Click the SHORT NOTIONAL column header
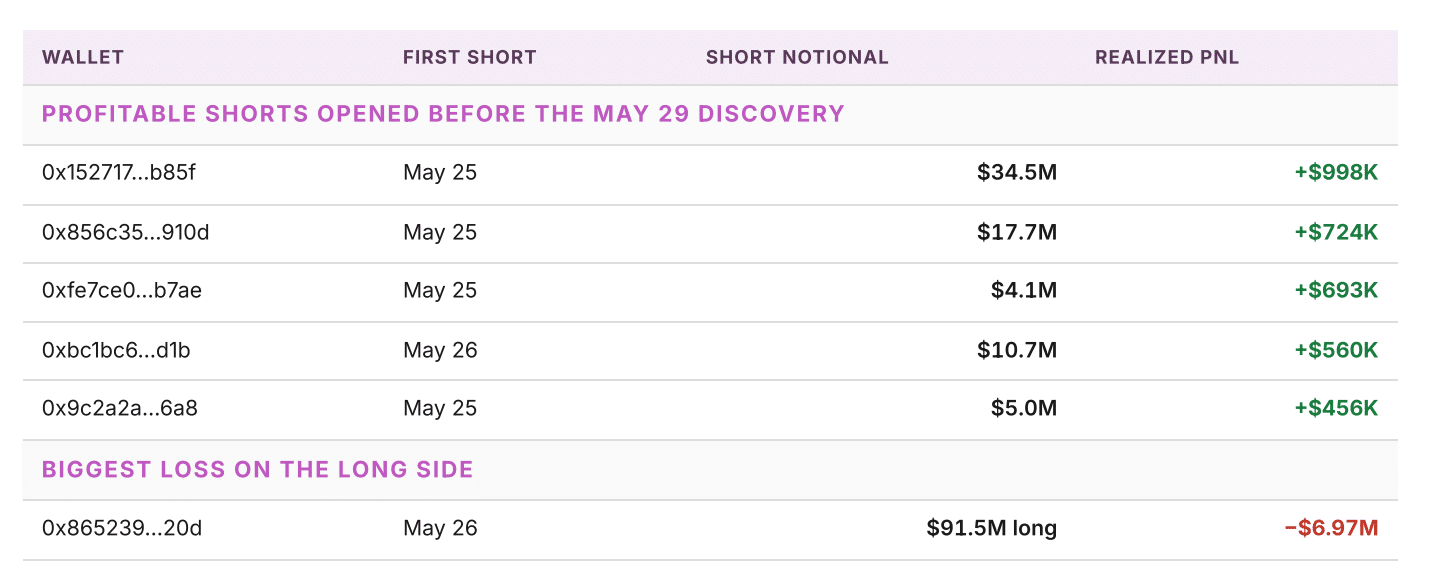The height and width of the screenshot is (582, 1432). pyautogui.click(x=797, y=57)
